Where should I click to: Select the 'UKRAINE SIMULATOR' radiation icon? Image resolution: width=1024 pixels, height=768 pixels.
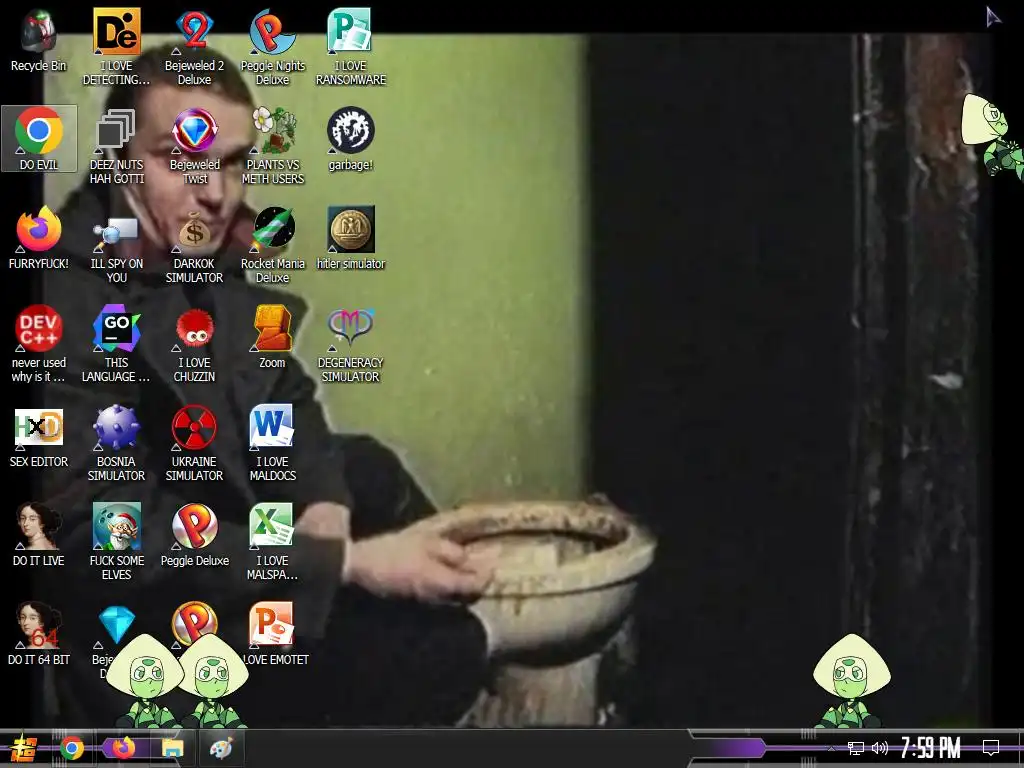(x=195, y=443)
